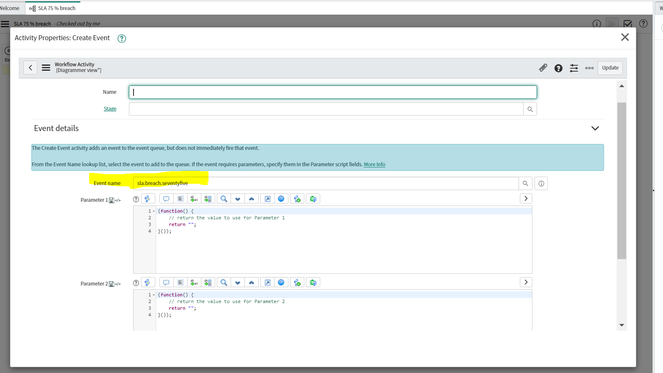Open script debugger from Parameter 1 toolbar

point(297,199)
